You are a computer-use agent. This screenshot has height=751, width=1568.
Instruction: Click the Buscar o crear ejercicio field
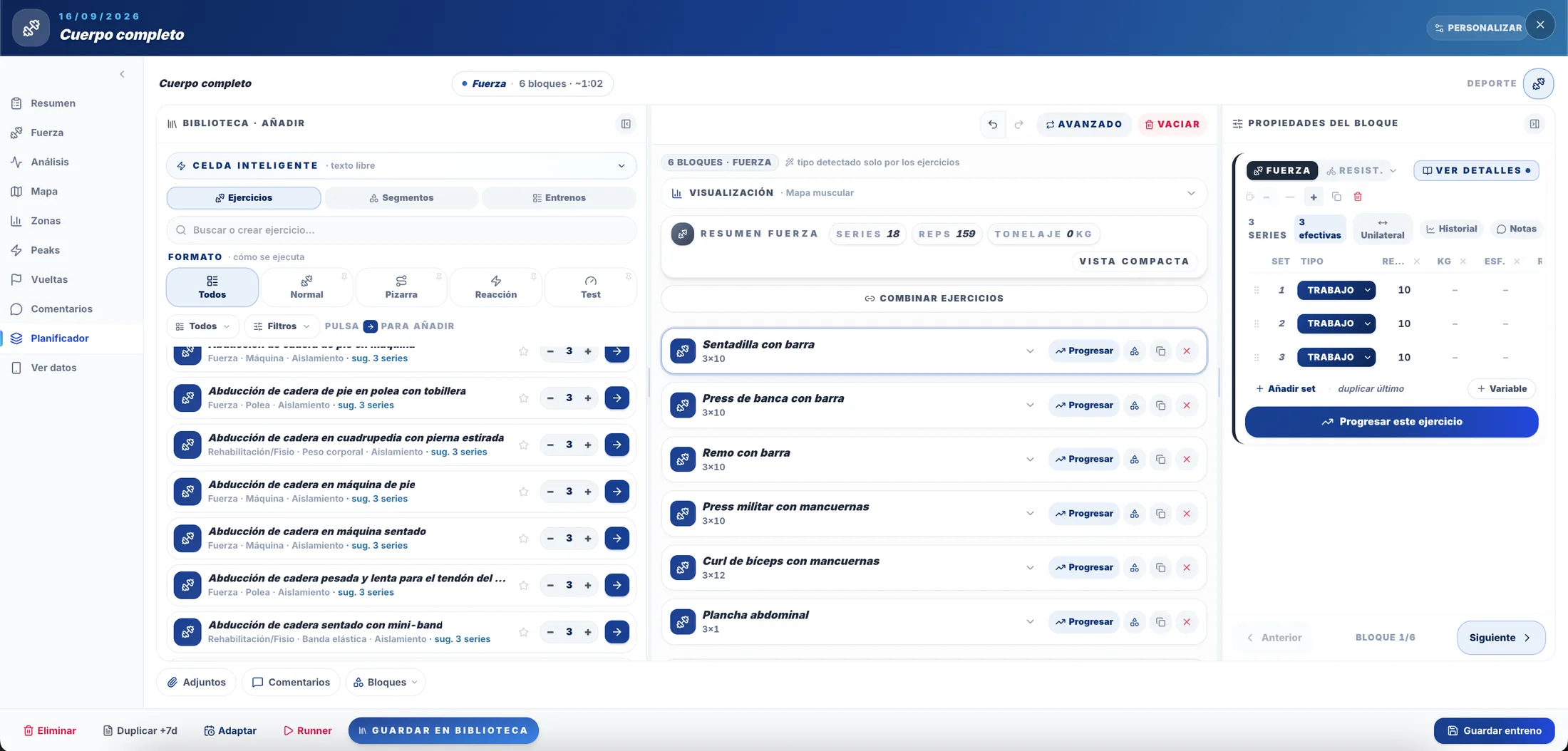[x=401, y=230]
